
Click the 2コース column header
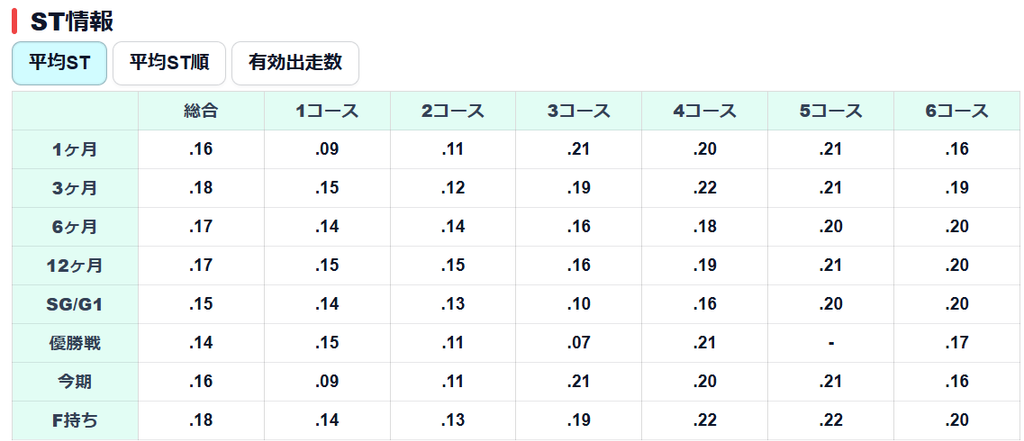coord(453,111)
